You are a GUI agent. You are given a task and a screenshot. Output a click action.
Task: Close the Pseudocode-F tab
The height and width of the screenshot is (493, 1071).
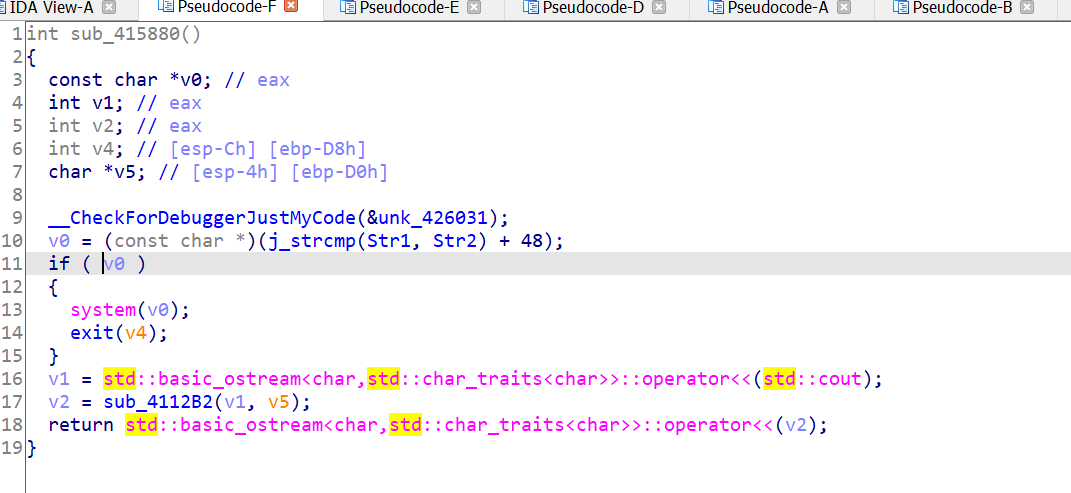pyautogui.click(x=291, y=6)
